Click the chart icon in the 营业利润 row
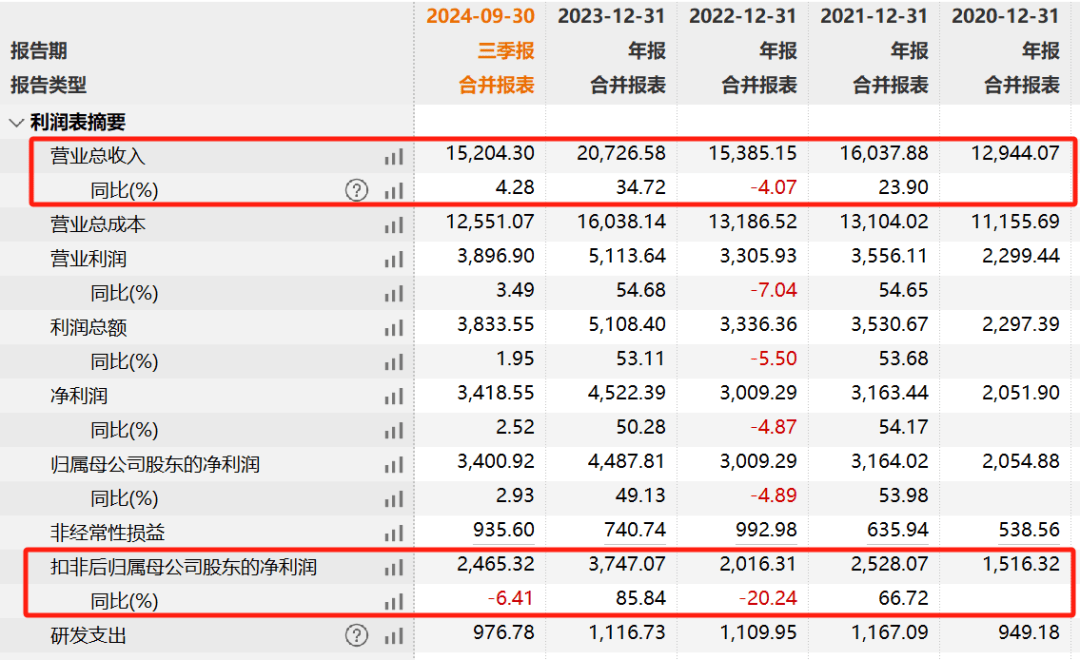Viewport: 1080px width, 660px height. [x=393, y=259]
